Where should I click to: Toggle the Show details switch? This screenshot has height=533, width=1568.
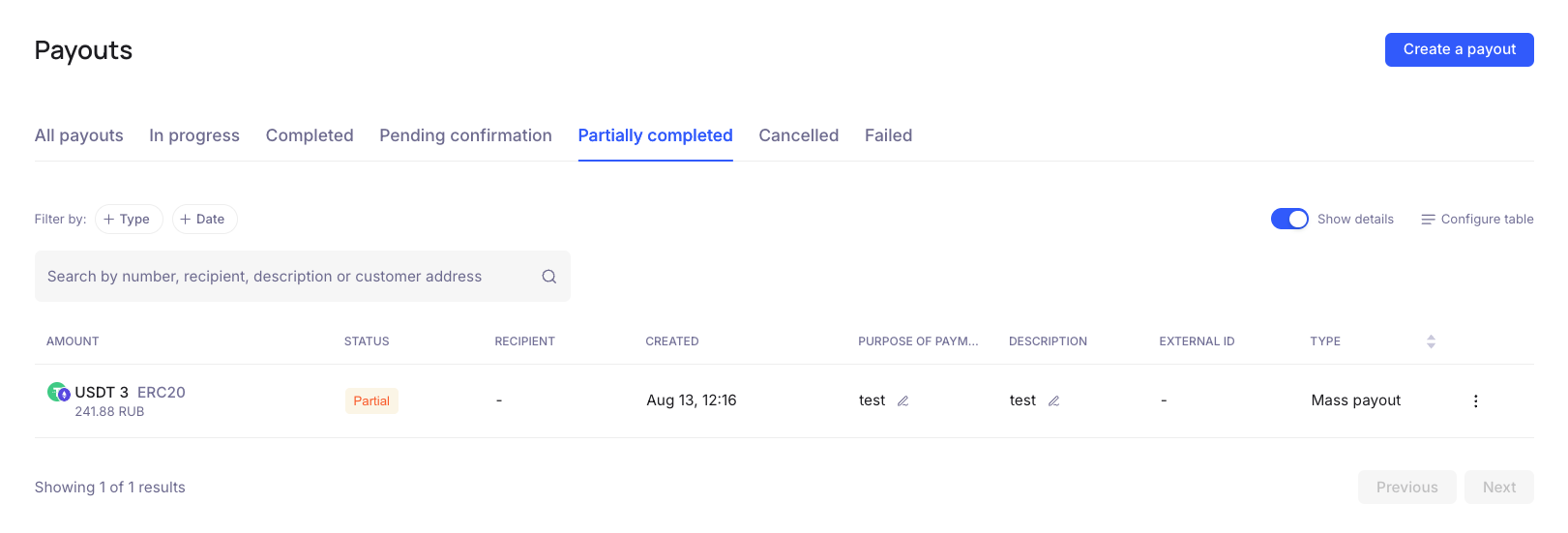(1288, 219)
